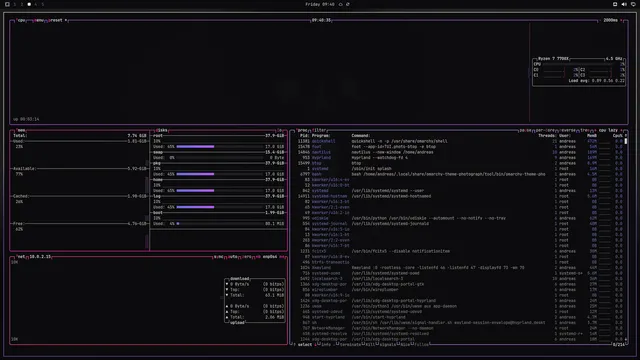Toggle the mem box label
Screen dimensions: 640x360
pos(21,130)
